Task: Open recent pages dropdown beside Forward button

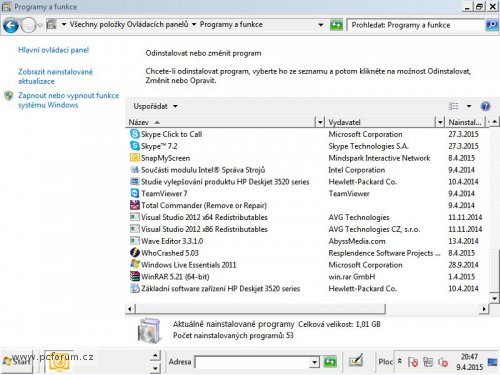Action: (x=40, y=25)
